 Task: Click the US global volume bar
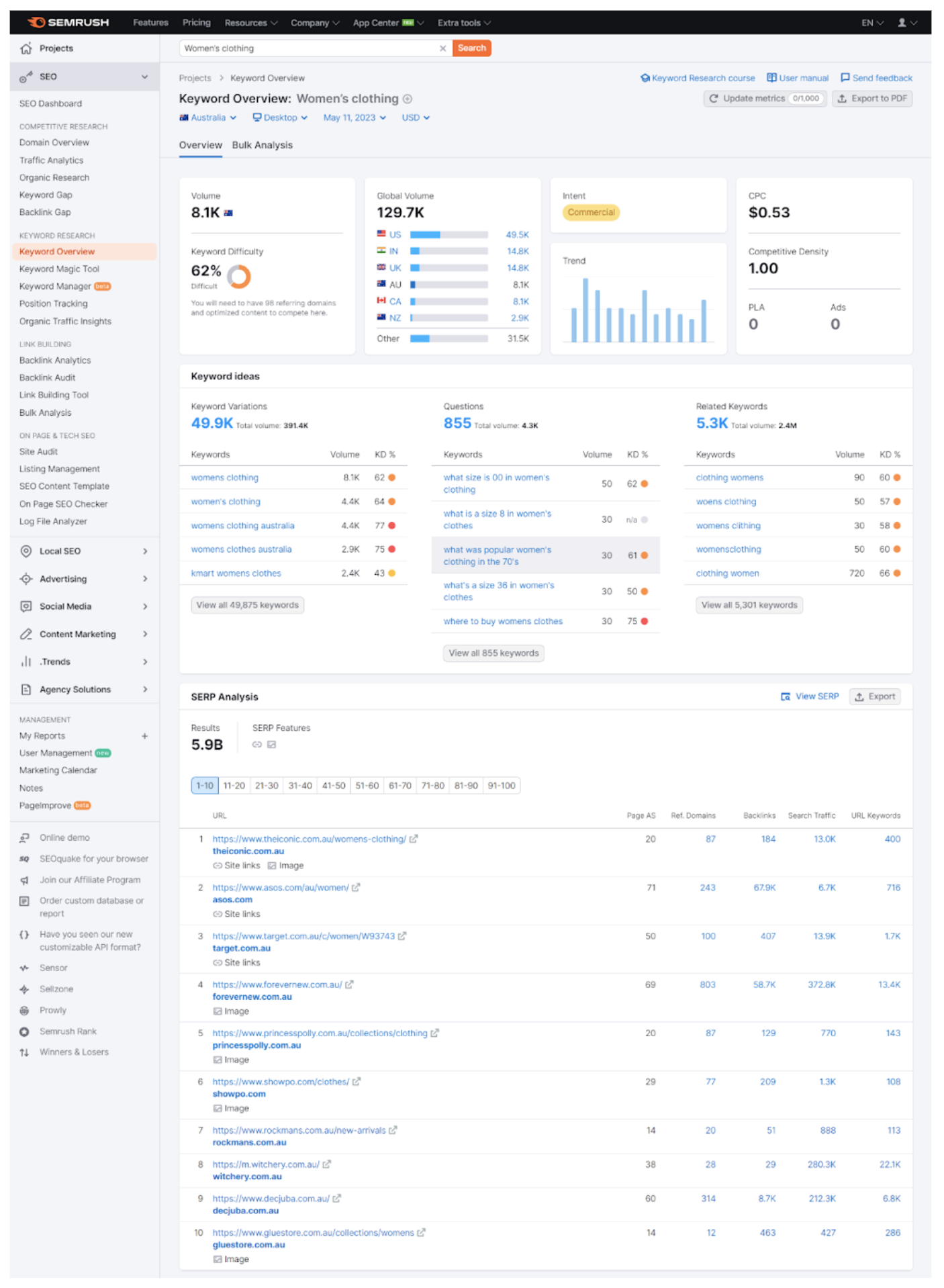coord(449,235)
